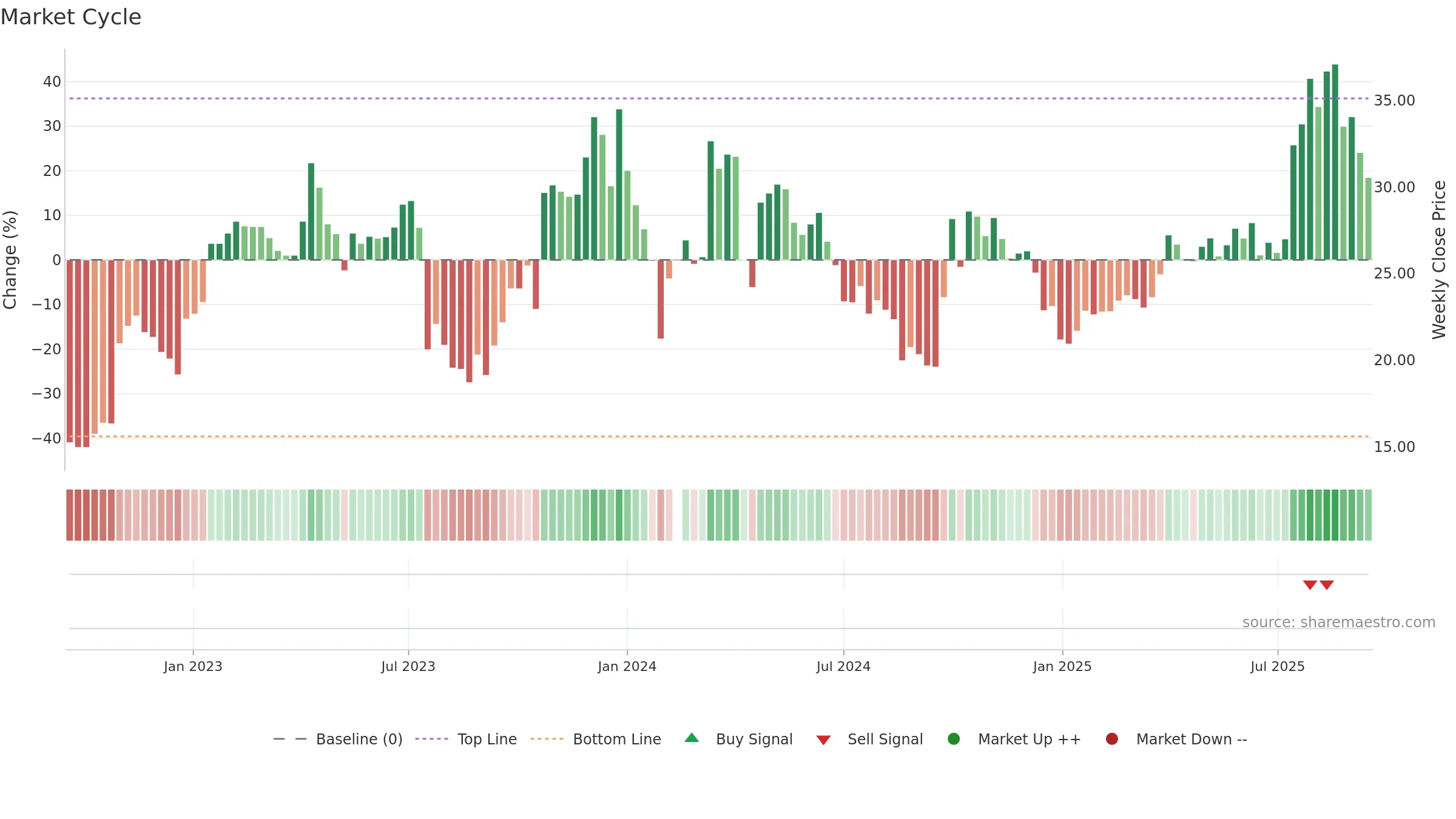Click the 15.00 price tick label
Screen dimensions: 1456x819
[x=1394, y=447]
